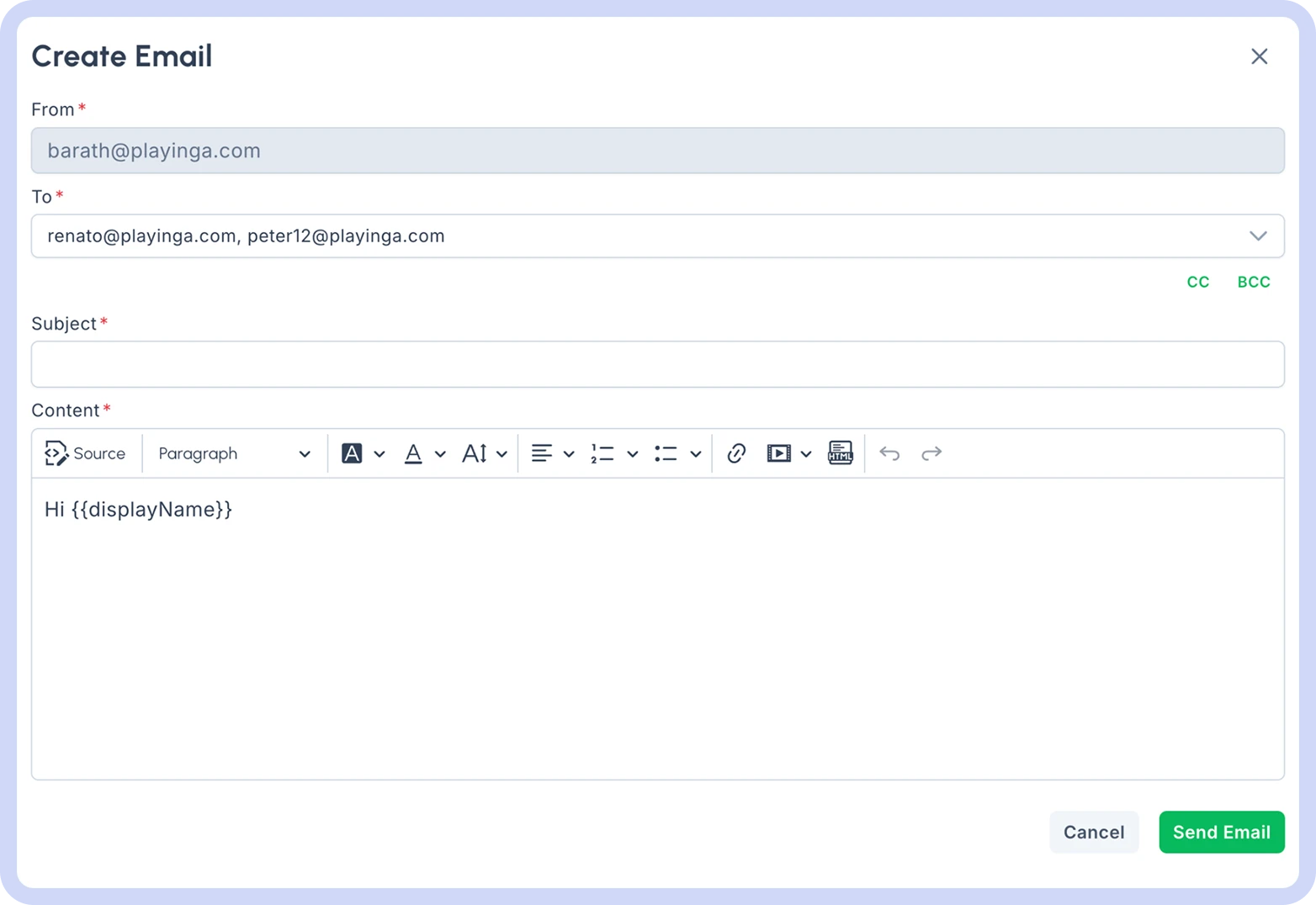Screen dimensions: 1316x905
Task: Expand font color options arrow
Action: [440, 454]
